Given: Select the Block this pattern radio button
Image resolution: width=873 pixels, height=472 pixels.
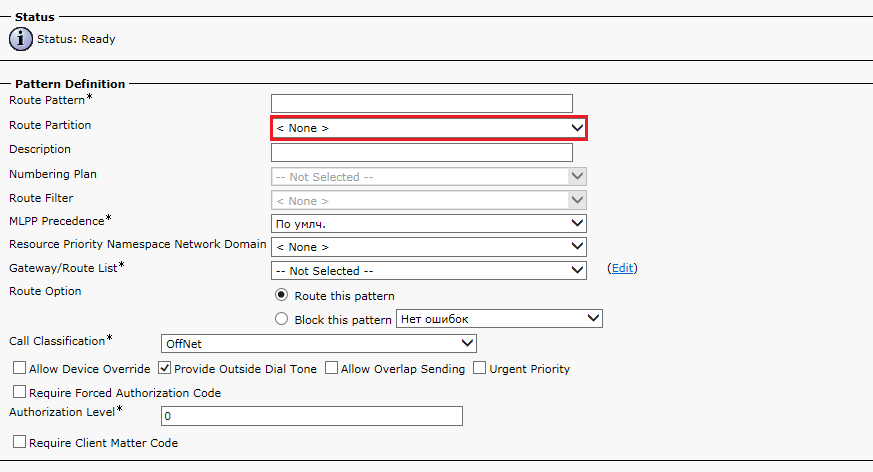Looking at the screenshot, I should (x=282, y=320).
